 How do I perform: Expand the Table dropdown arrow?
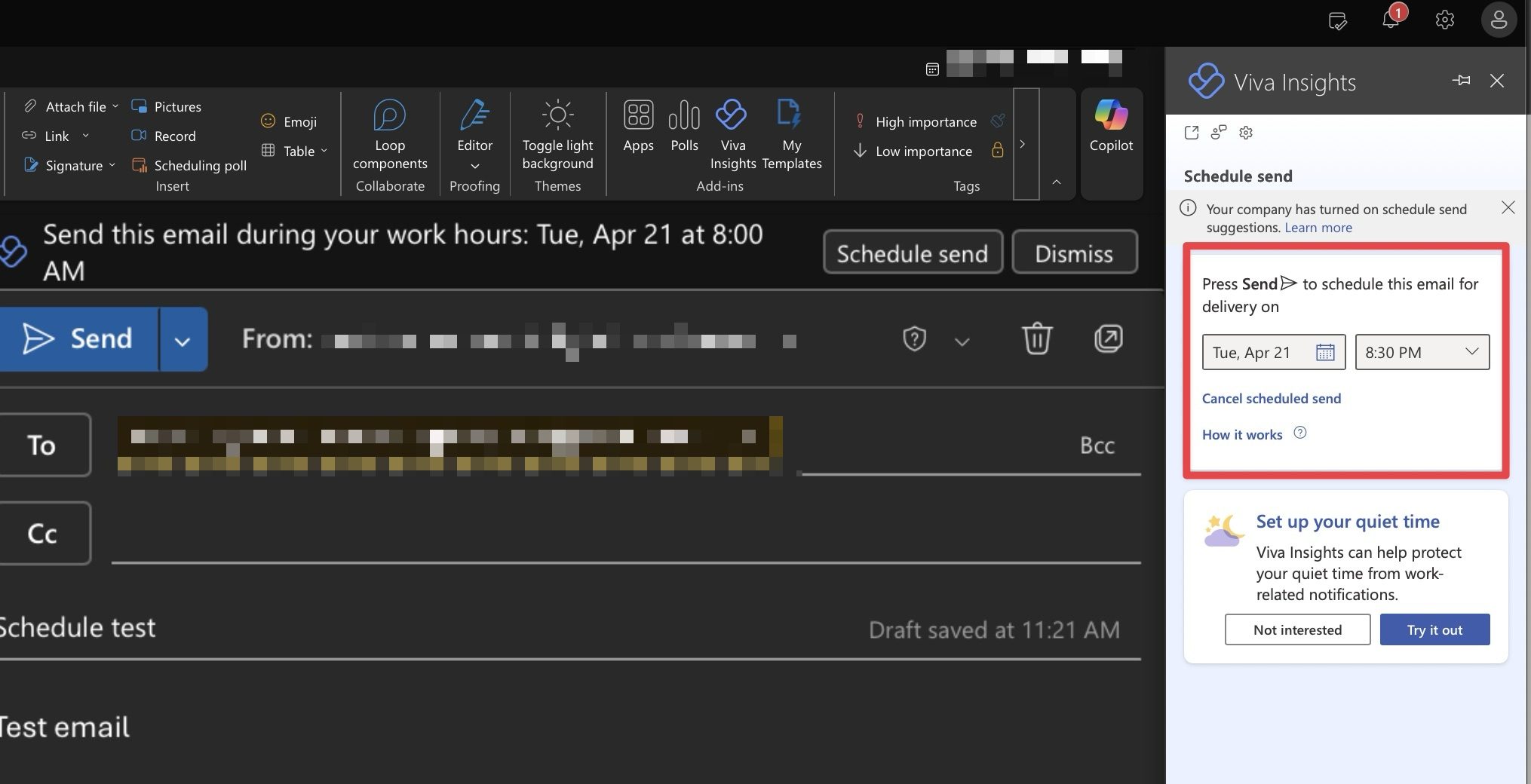click(x=324, y=151)
